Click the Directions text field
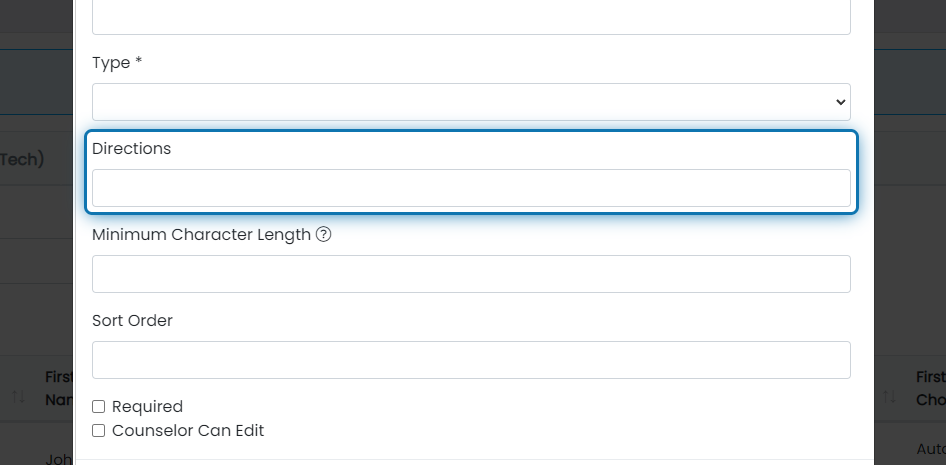The height and width of the screenshot is (465, 946). click(x=471, y=188)
